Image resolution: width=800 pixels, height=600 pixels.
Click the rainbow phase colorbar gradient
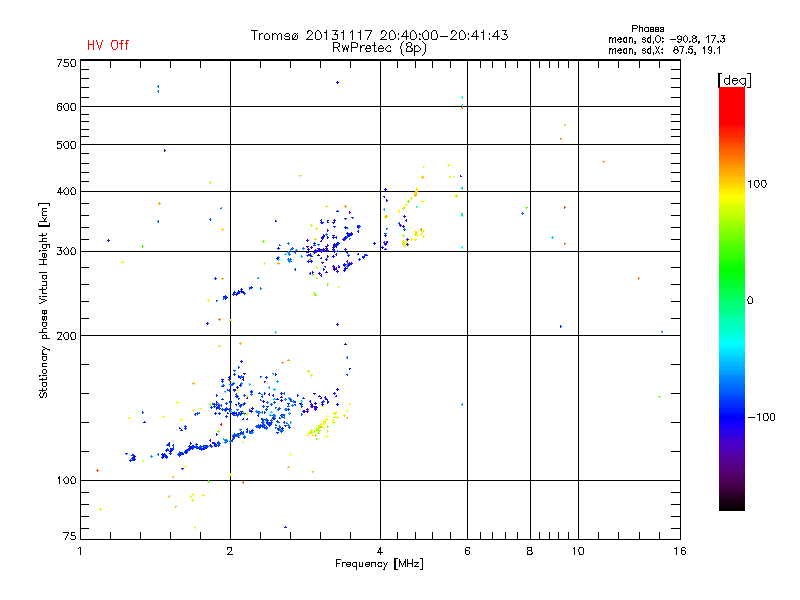pyautogui.click(x=732, y=298)
